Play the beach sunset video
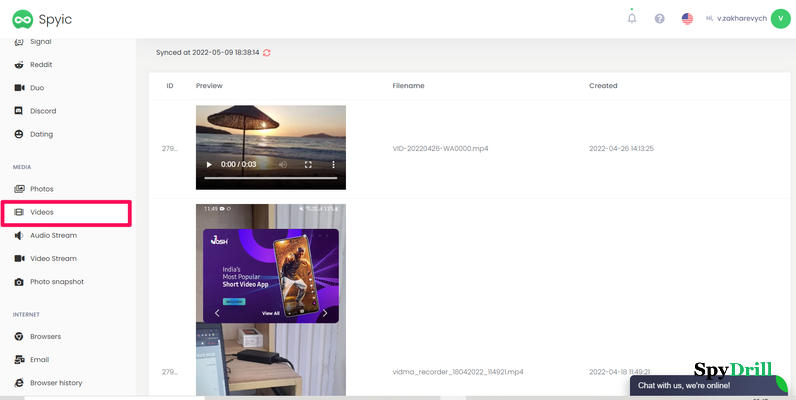 (x=208, y=164)
